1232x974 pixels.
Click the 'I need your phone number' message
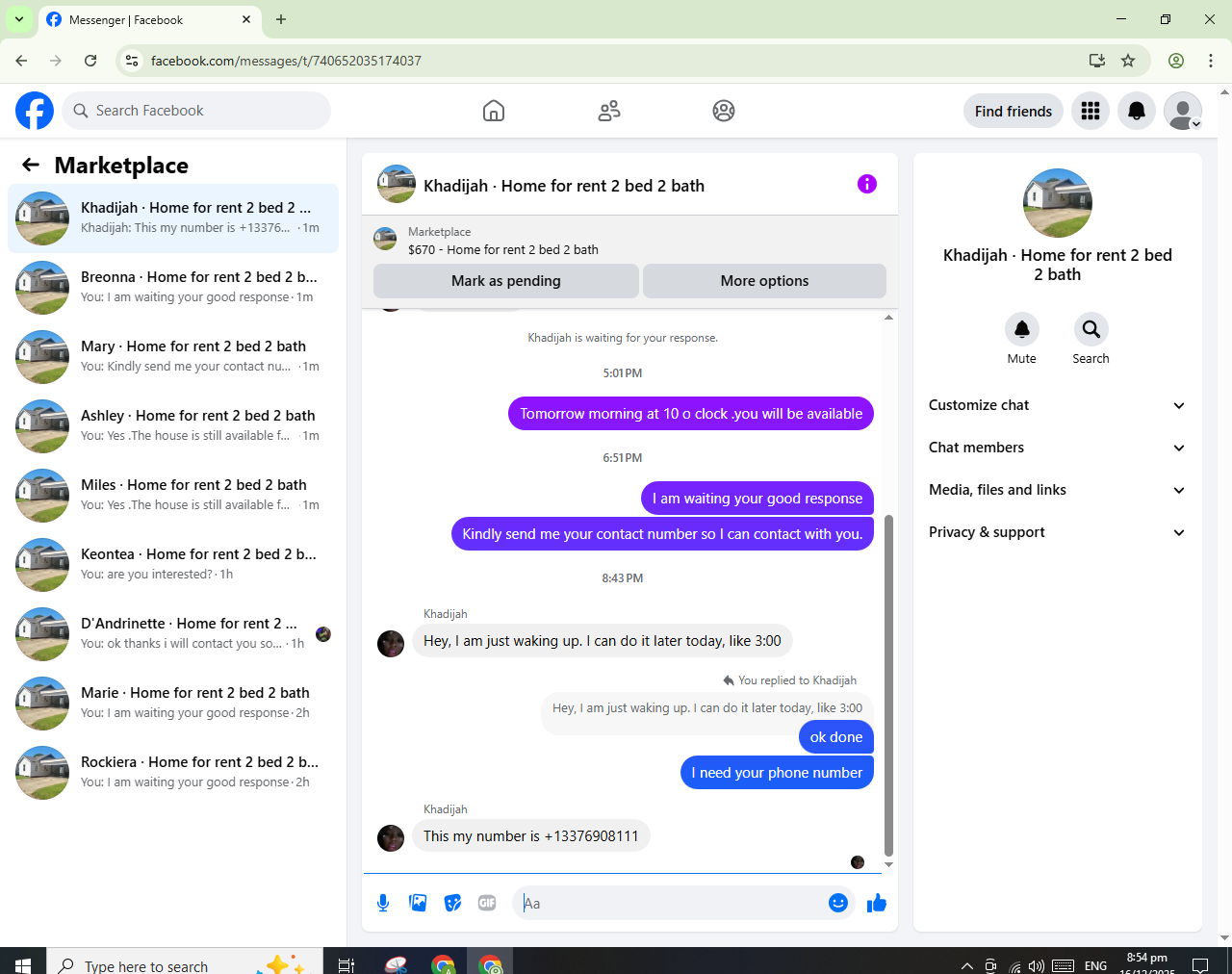pyautogui.click(x=777, y=773)
